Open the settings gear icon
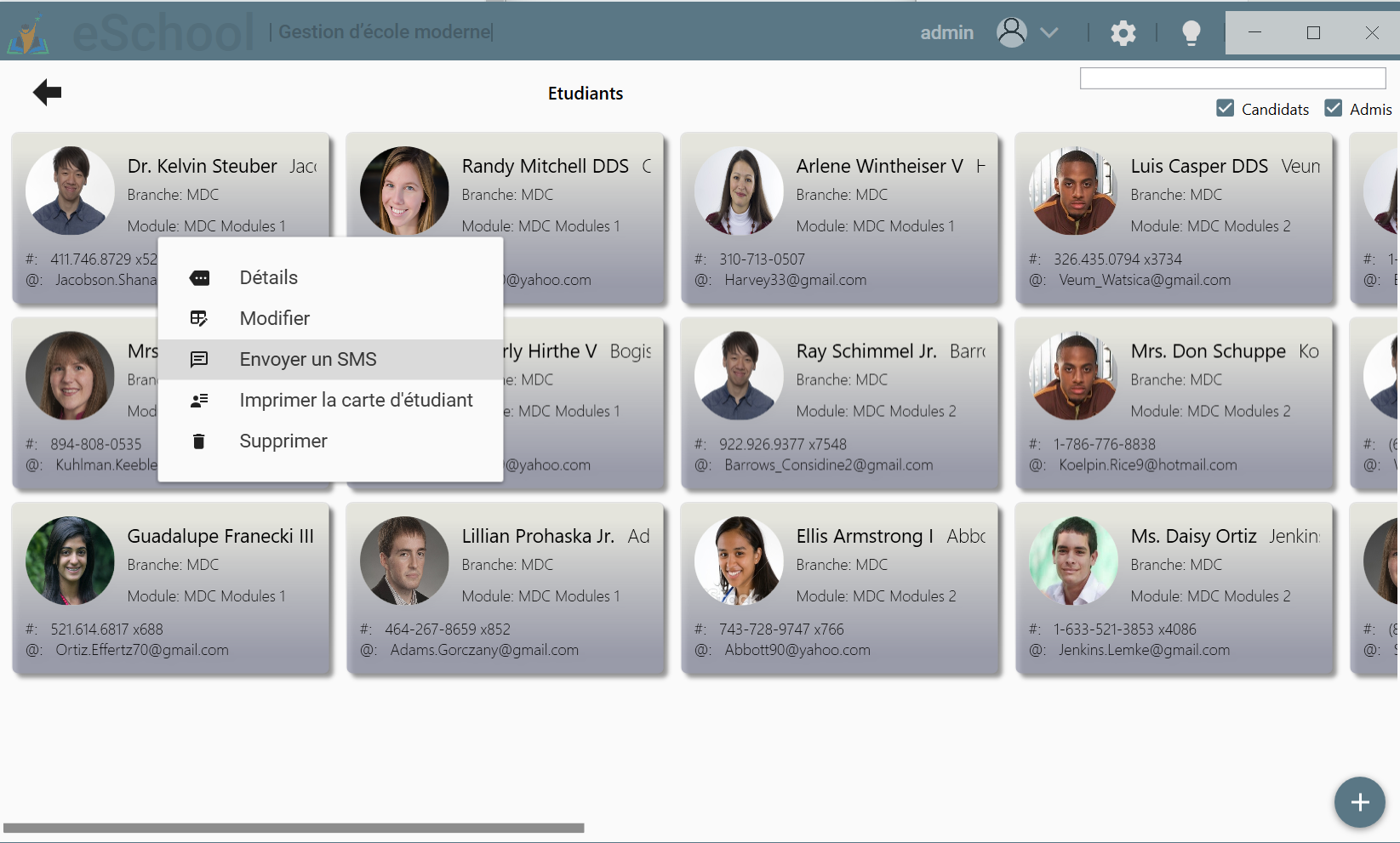Screen dimensions: 1400x843 coord(1123,33)
